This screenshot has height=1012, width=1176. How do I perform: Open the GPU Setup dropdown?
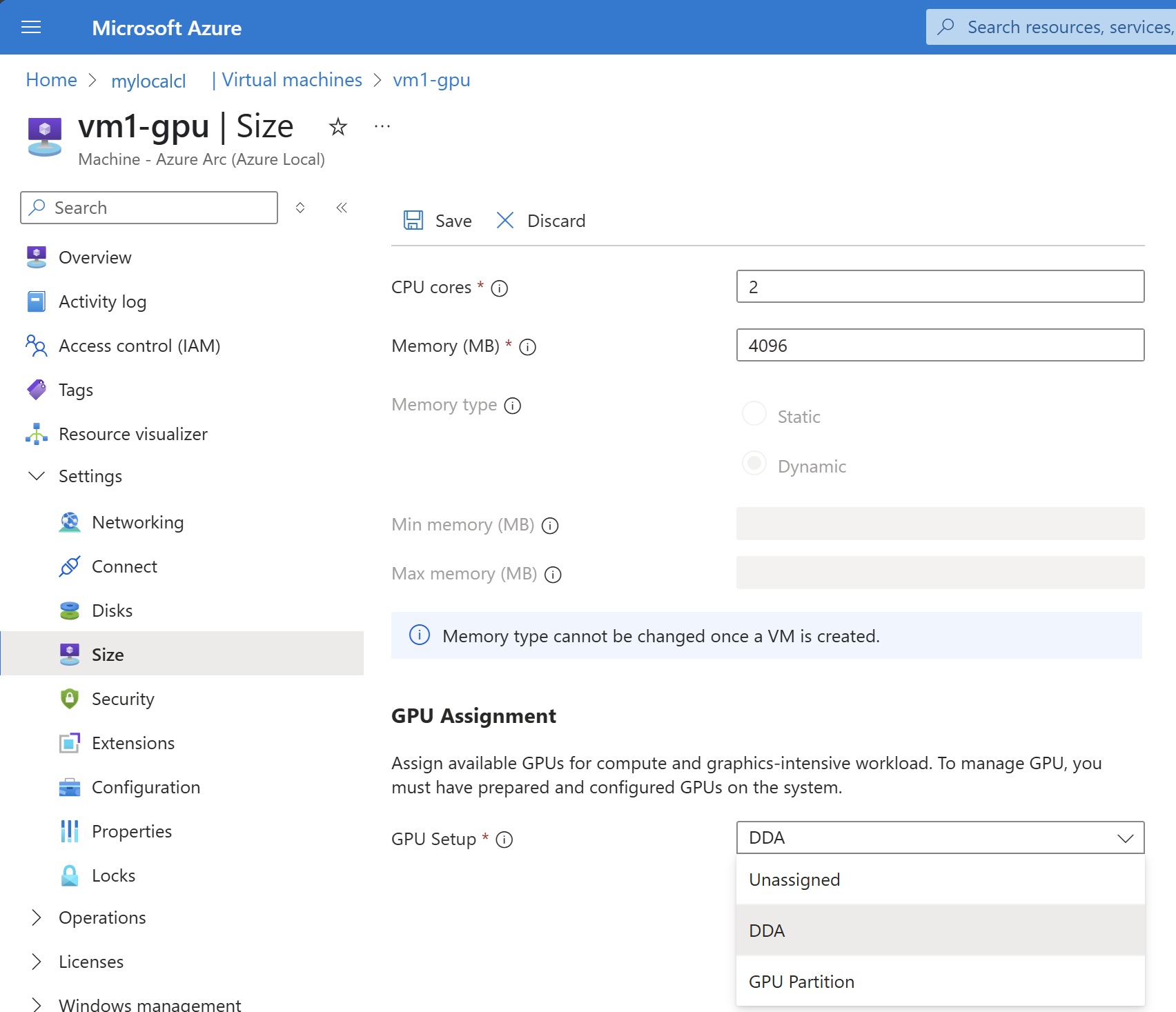click(x=940, y=837)
